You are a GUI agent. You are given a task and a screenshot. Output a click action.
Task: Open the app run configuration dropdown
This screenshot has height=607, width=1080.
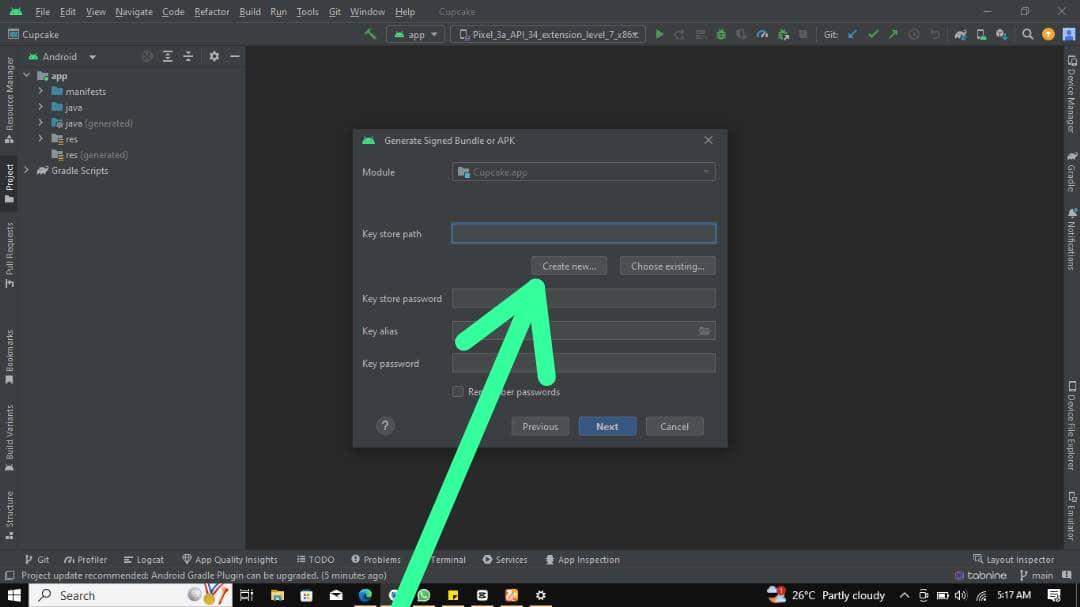click(x=415, y=34)
